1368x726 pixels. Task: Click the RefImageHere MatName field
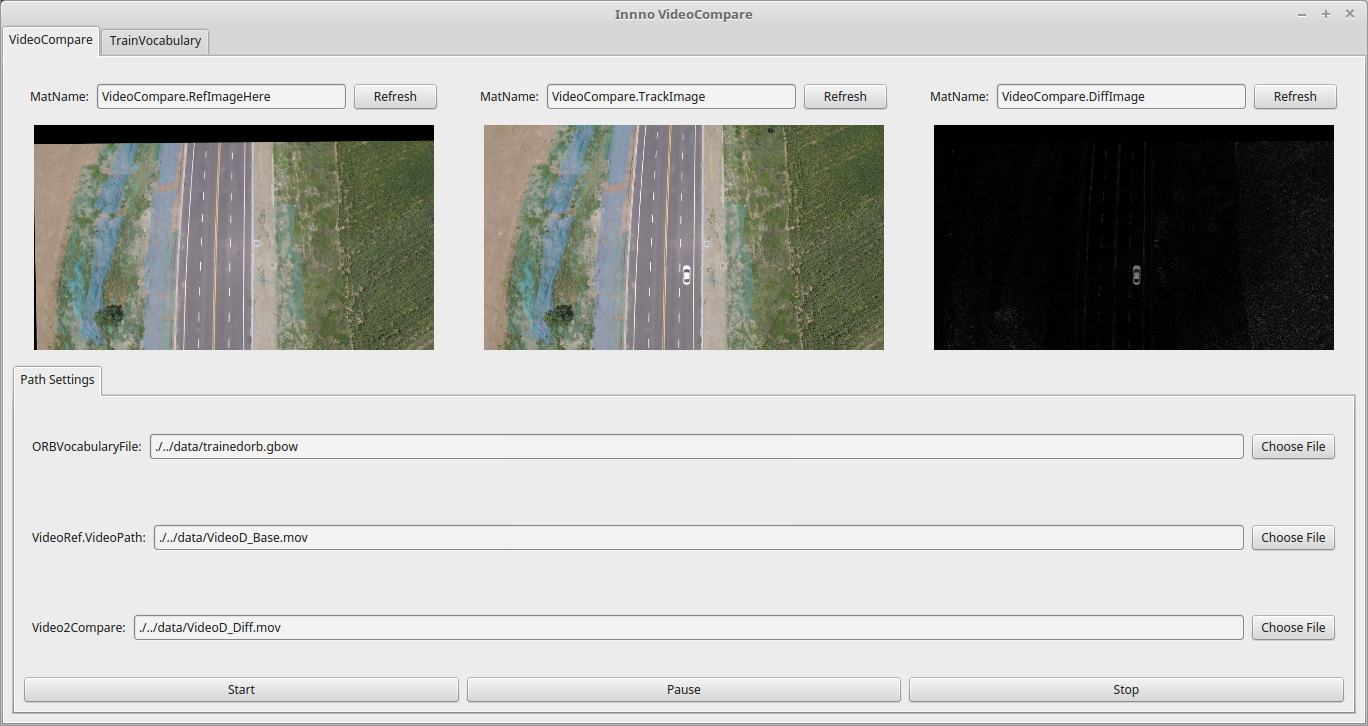(x=221, y=97)
